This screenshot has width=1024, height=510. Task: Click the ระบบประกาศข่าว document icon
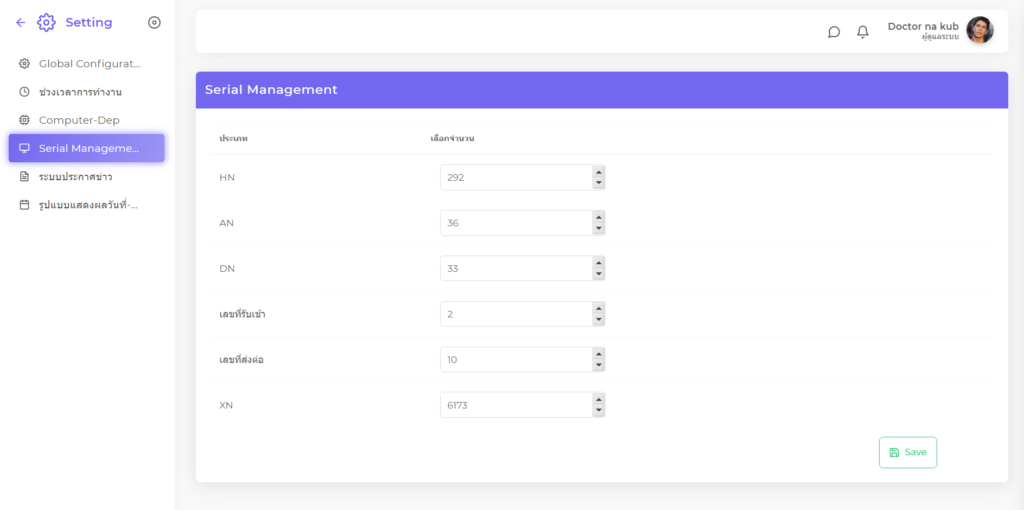point(25,177)
